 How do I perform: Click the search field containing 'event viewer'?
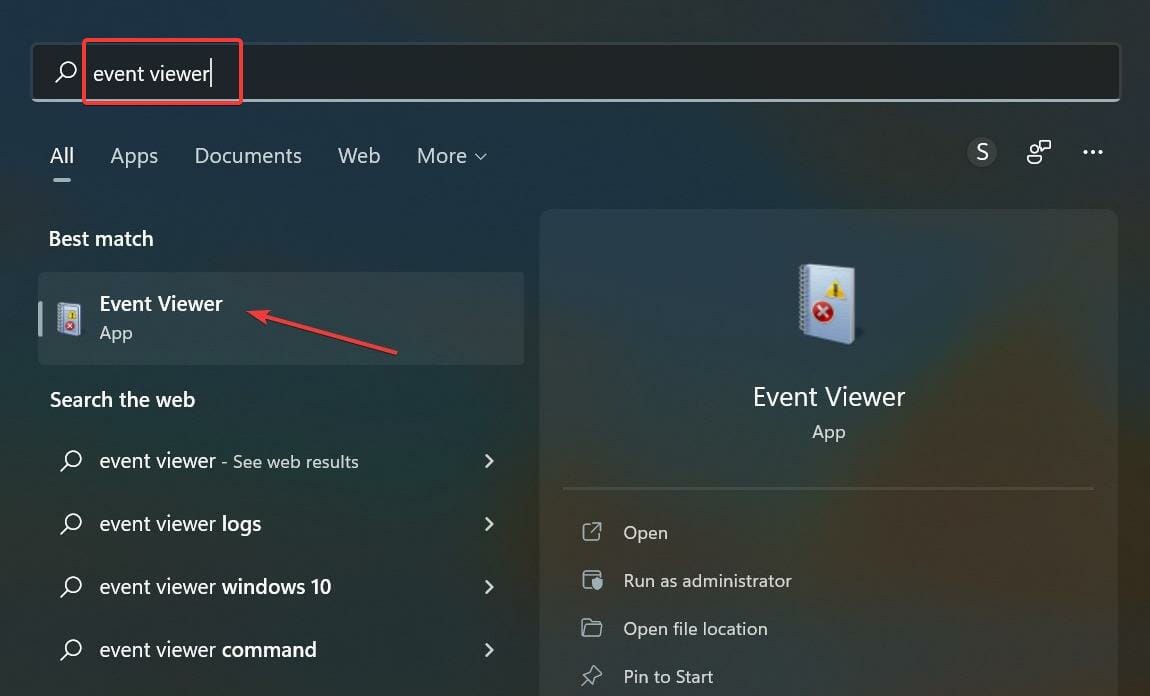pyautogui.click(x=576, y=72)
